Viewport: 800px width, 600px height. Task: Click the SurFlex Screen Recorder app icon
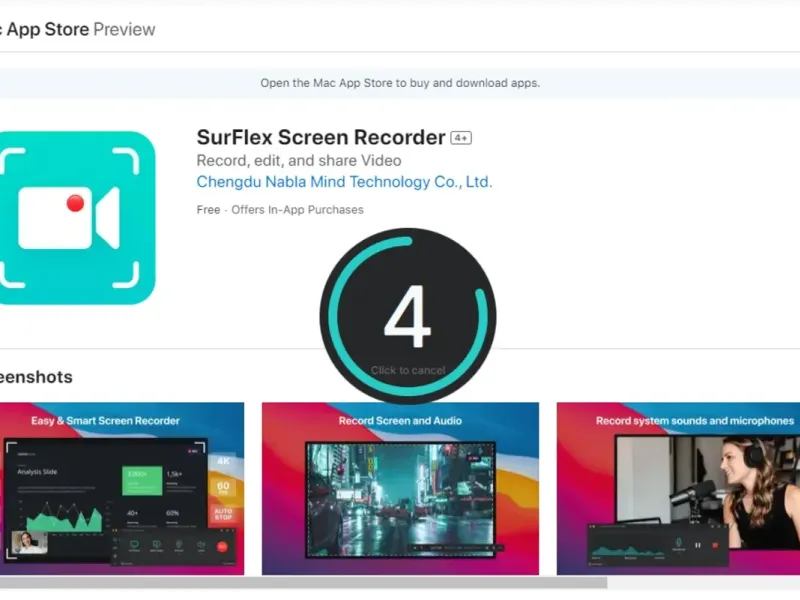tap(77, 218)
